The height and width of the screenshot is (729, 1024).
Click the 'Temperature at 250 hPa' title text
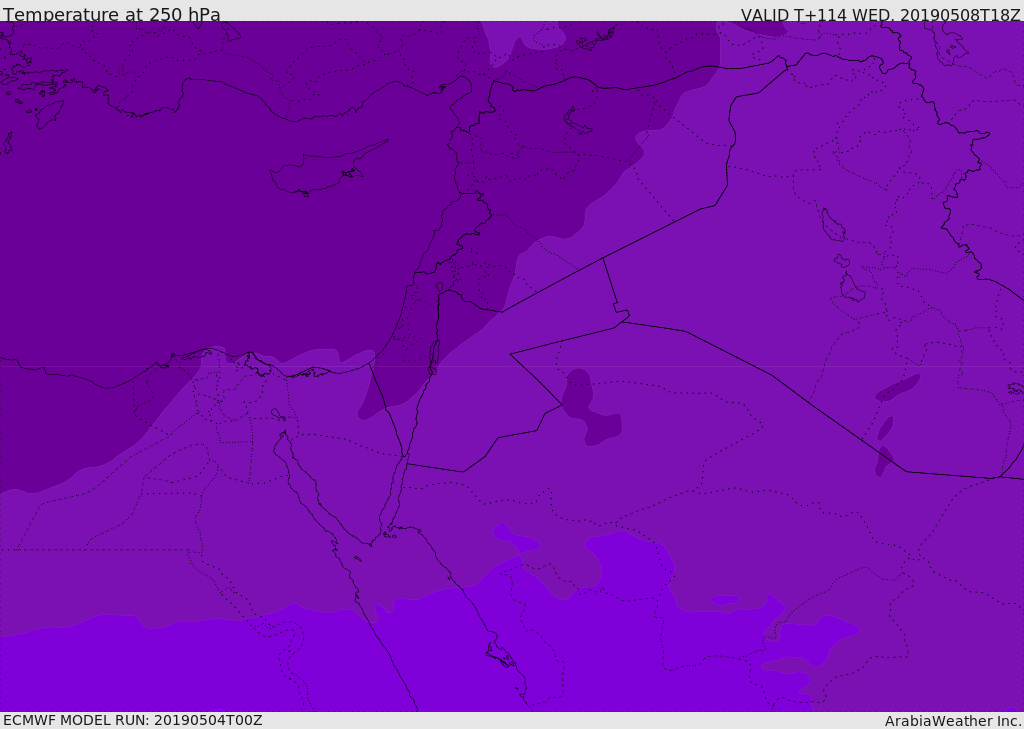(x=112, y=14)
